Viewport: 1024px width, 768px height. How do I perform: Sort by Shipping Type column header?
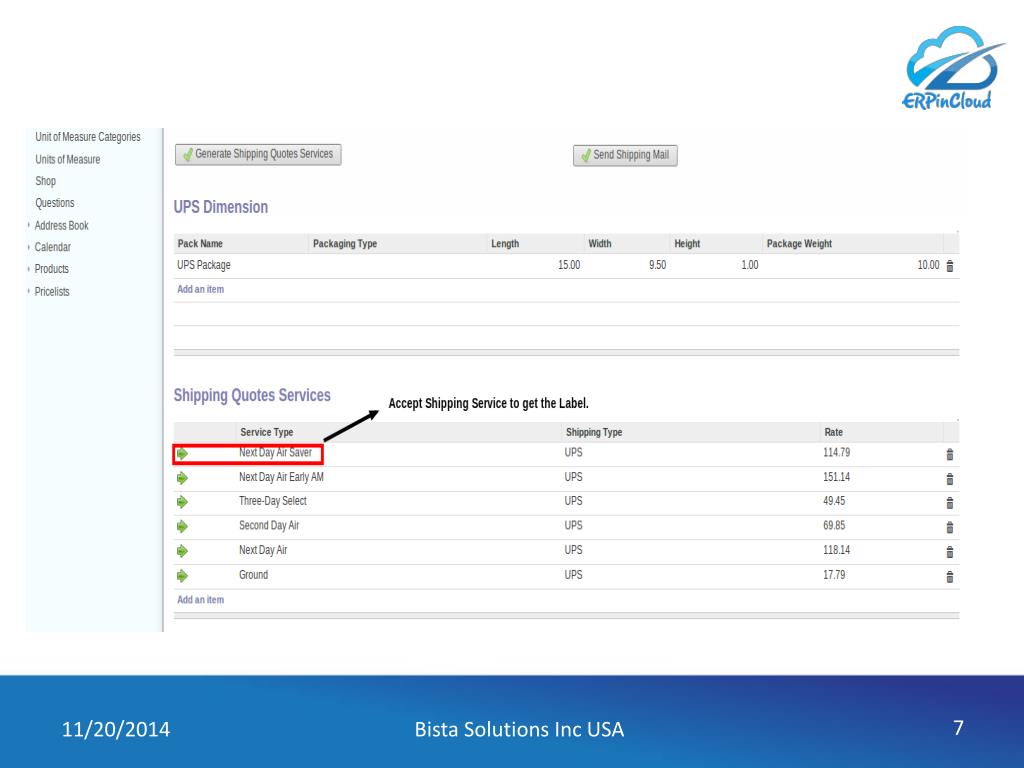point(594,432)
